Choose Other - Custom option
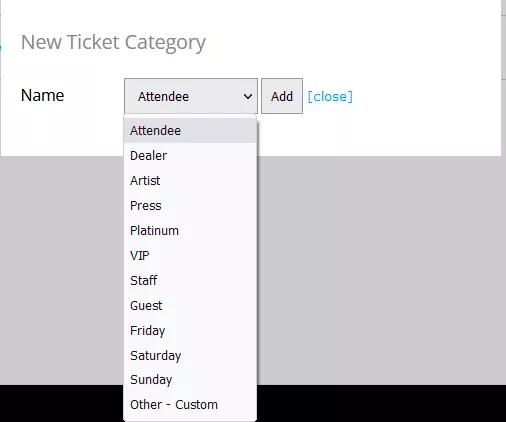The width and height of the screenshot is (506, 422). [190, 405]
